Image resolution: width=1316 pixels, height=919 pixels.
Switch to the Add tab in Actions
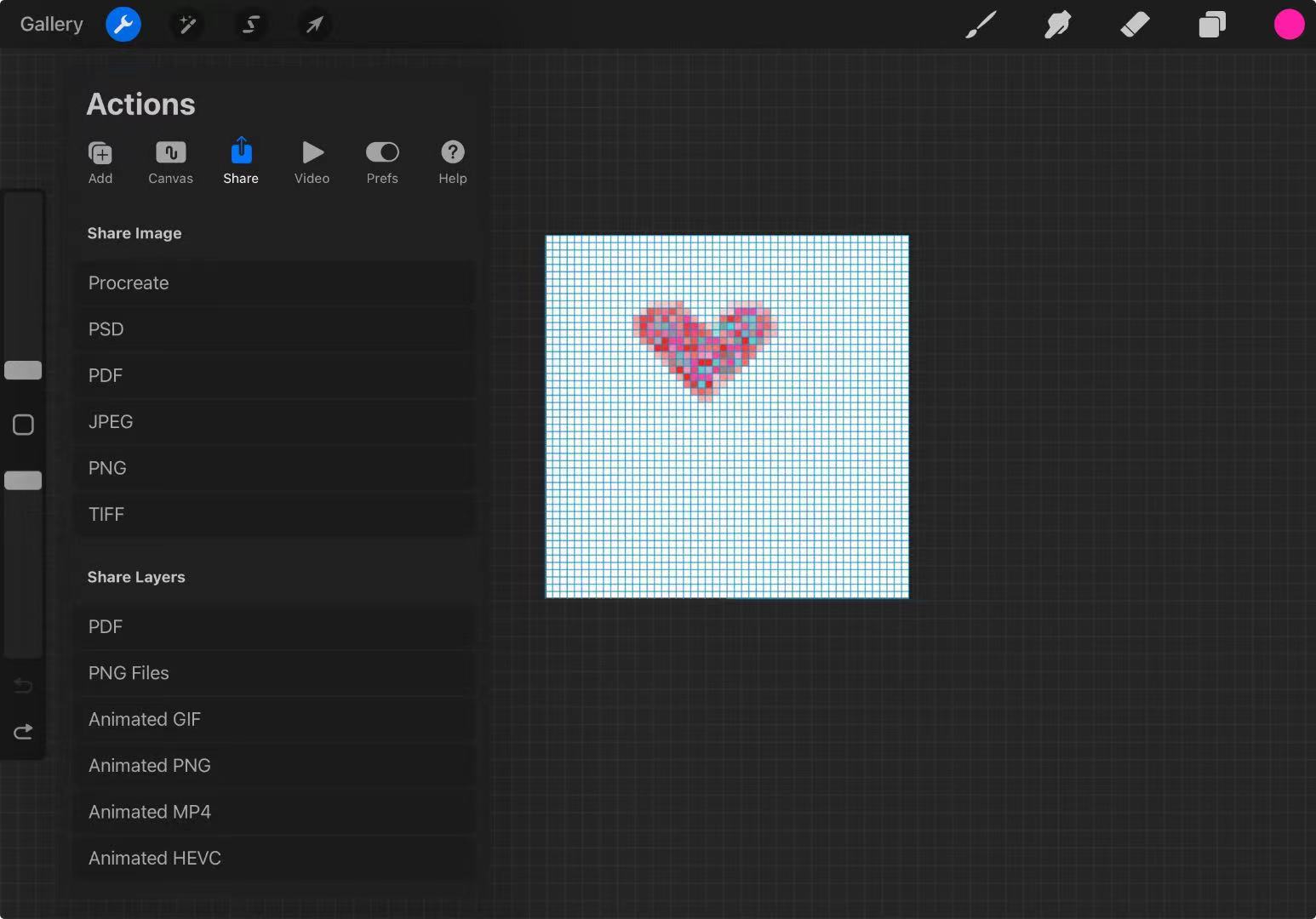[100, 162]
